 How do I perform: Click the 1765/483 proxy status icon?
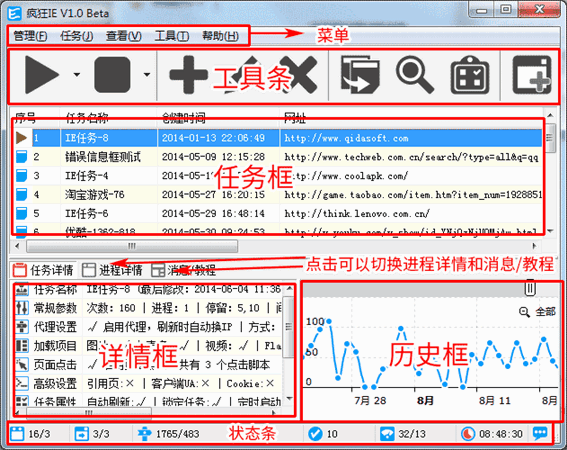[x=145, y=433]
